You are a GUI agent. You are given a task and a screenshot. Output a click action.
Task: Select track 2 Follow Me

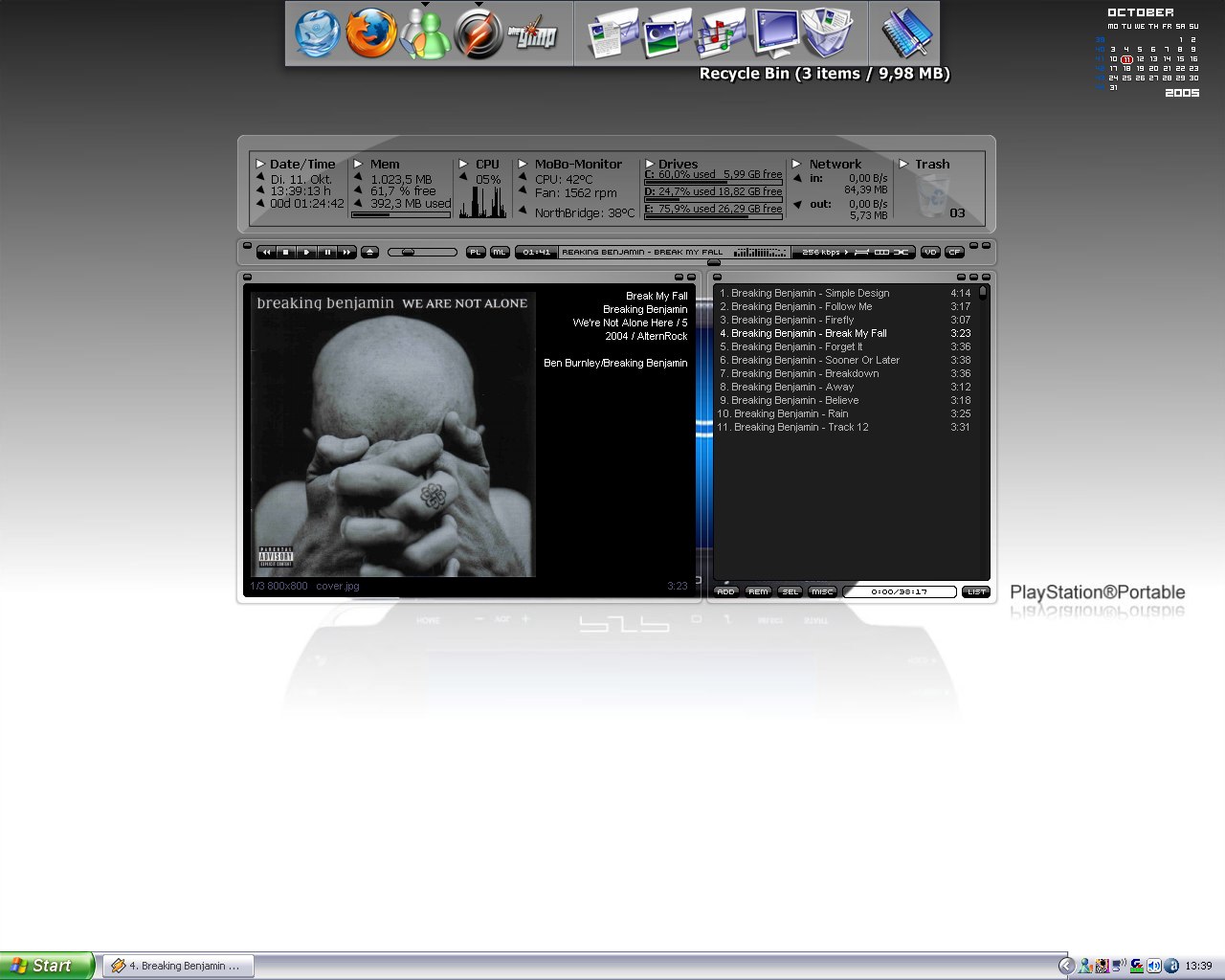[x=845, y=306]
